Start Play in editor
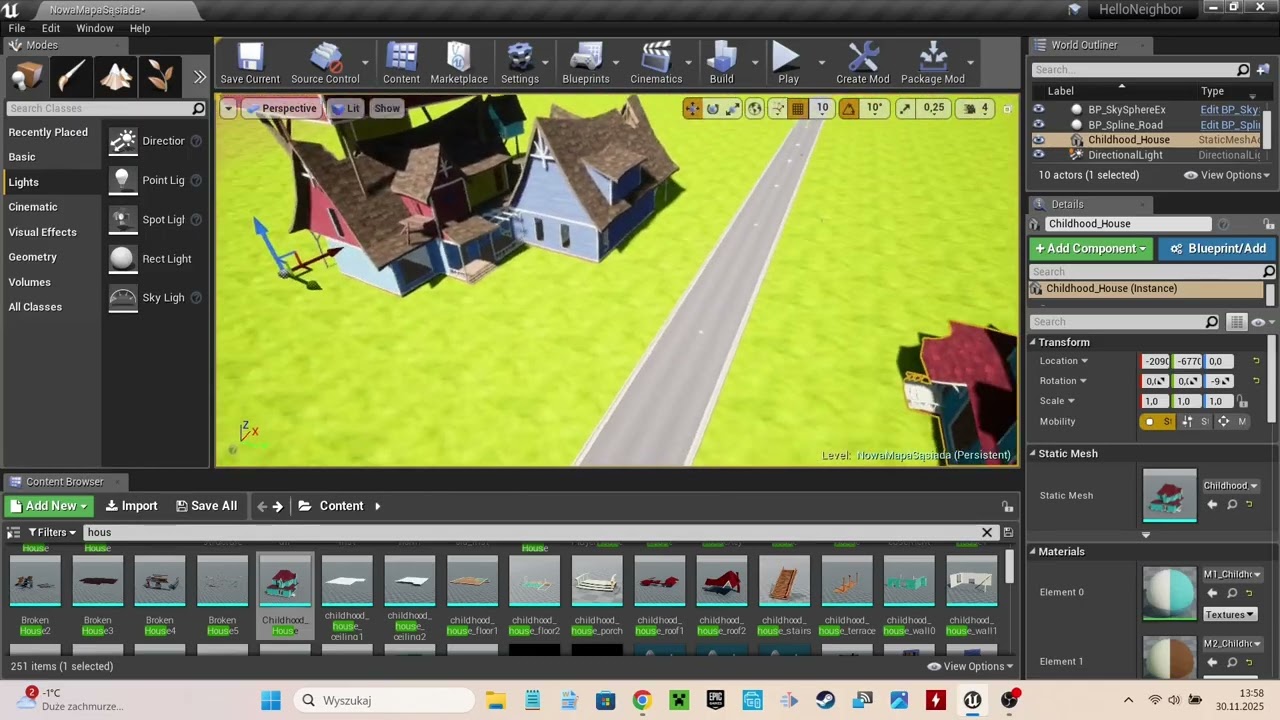 coord(788,63)
